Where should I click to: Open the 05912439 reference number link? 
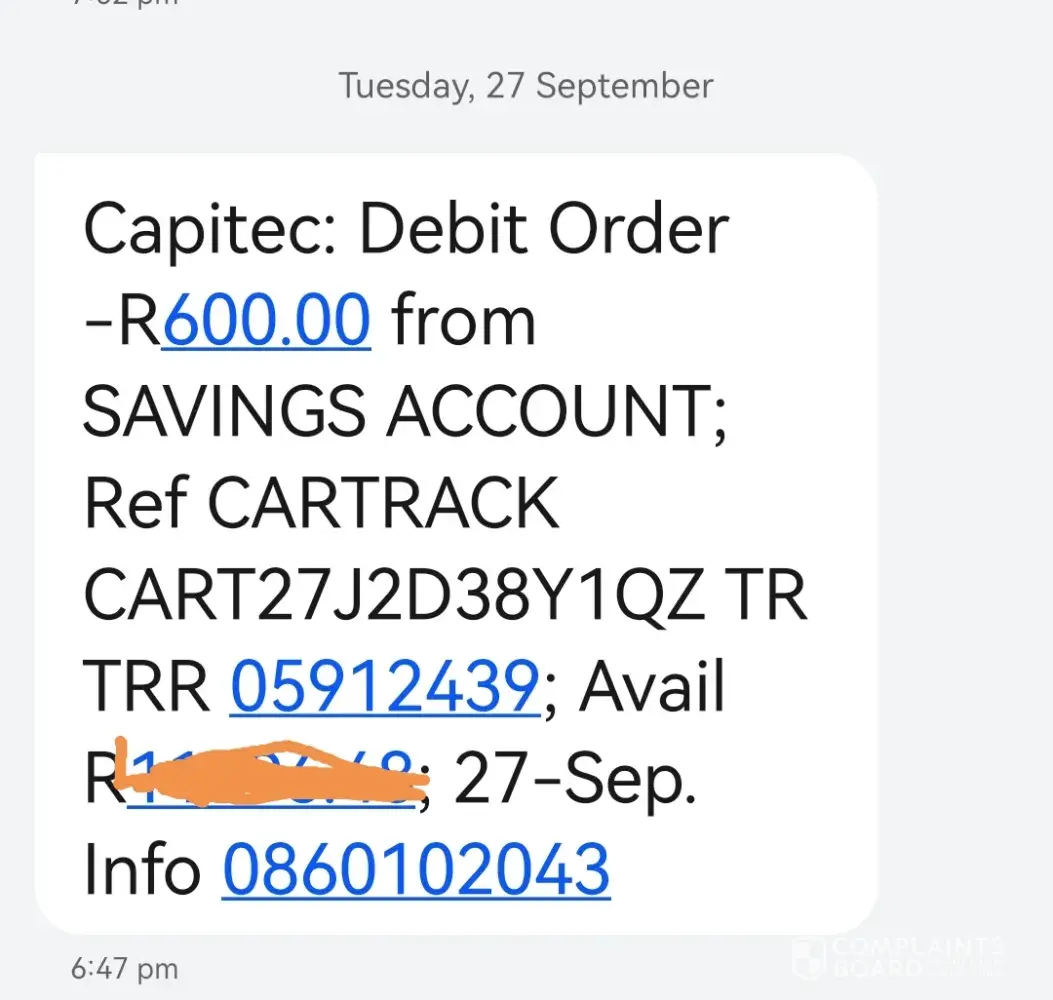click(x=385, y=687)
